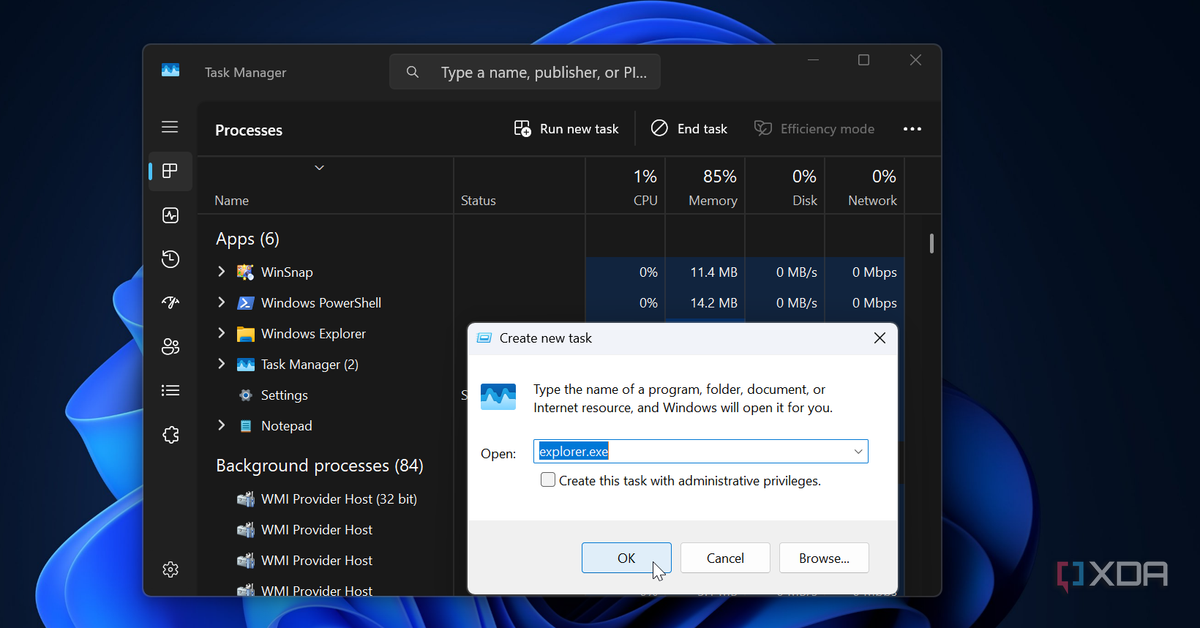Sort processes by Memory column
Viewport: 1200px width, 628px height.
click(x=712, y=187)
